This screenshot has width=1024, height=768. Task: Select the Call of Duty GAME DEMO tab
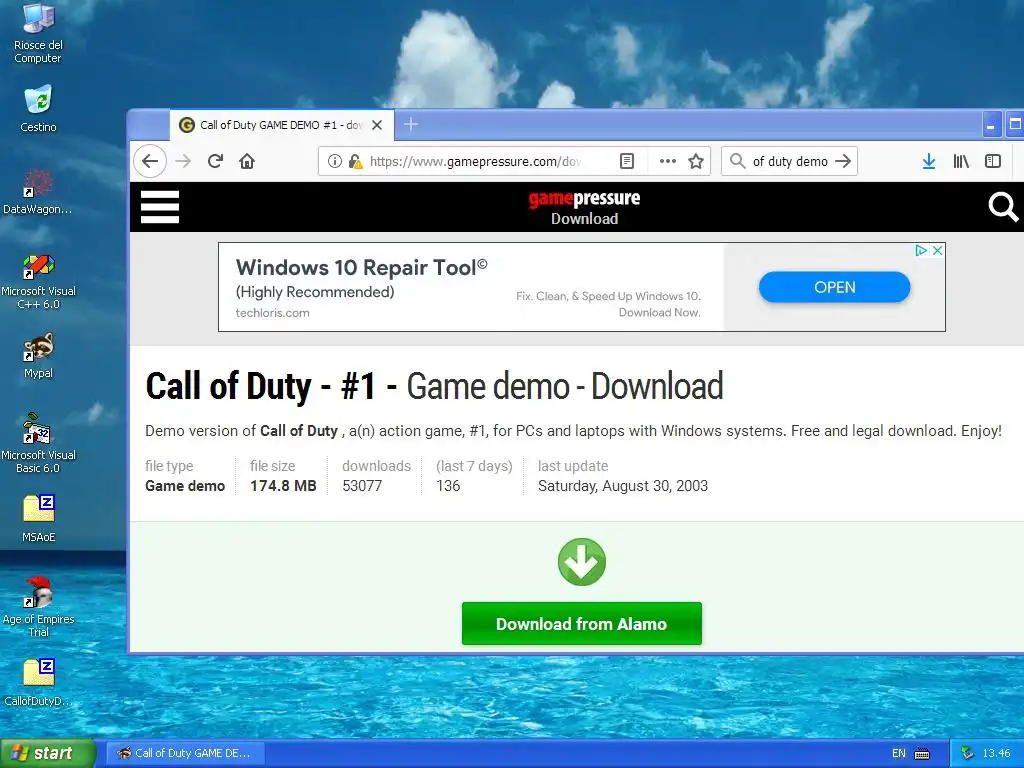click(281, 125)
